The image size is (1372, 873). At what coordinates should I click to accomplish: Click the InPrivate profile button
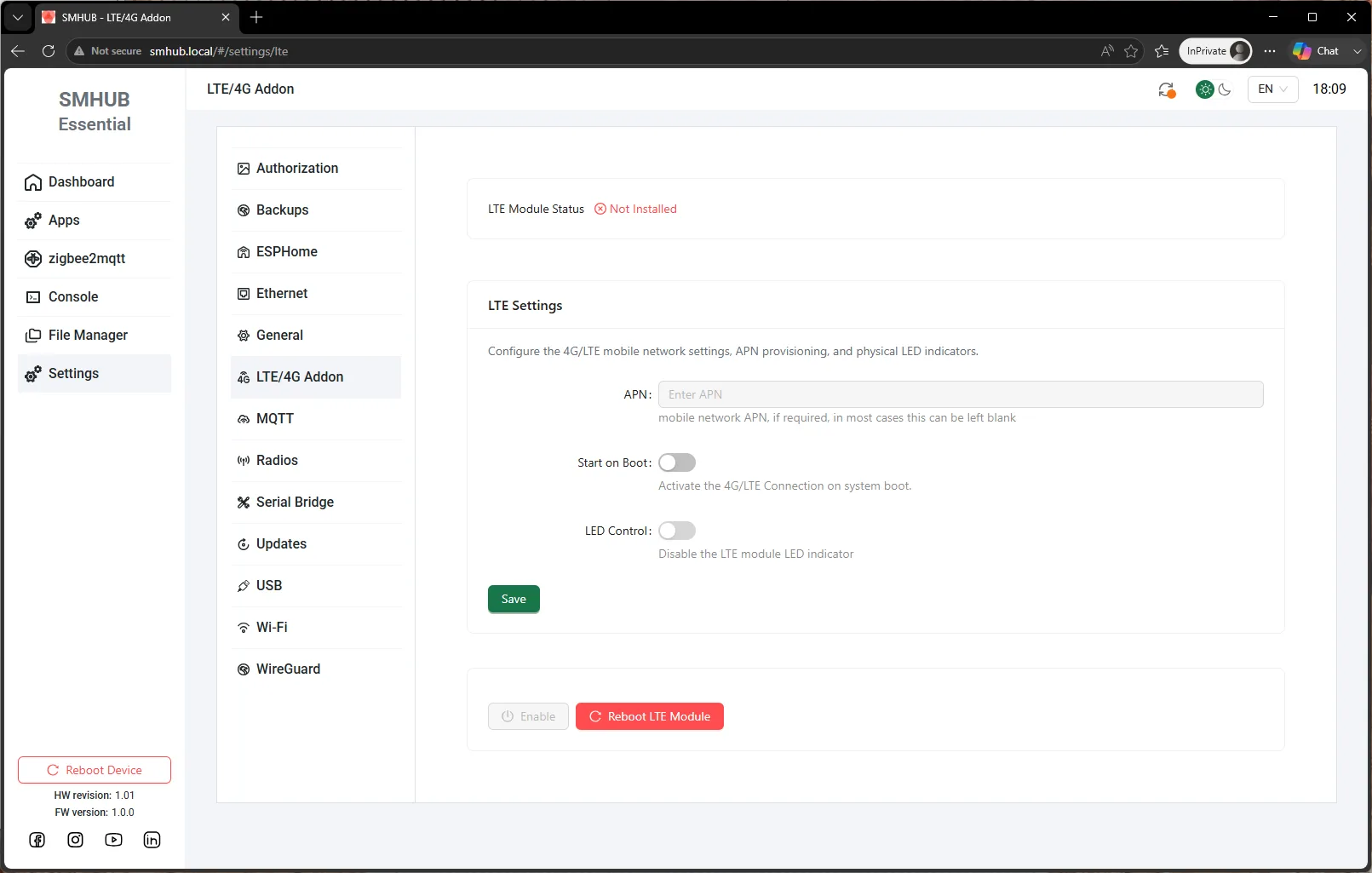(1215, 51)
